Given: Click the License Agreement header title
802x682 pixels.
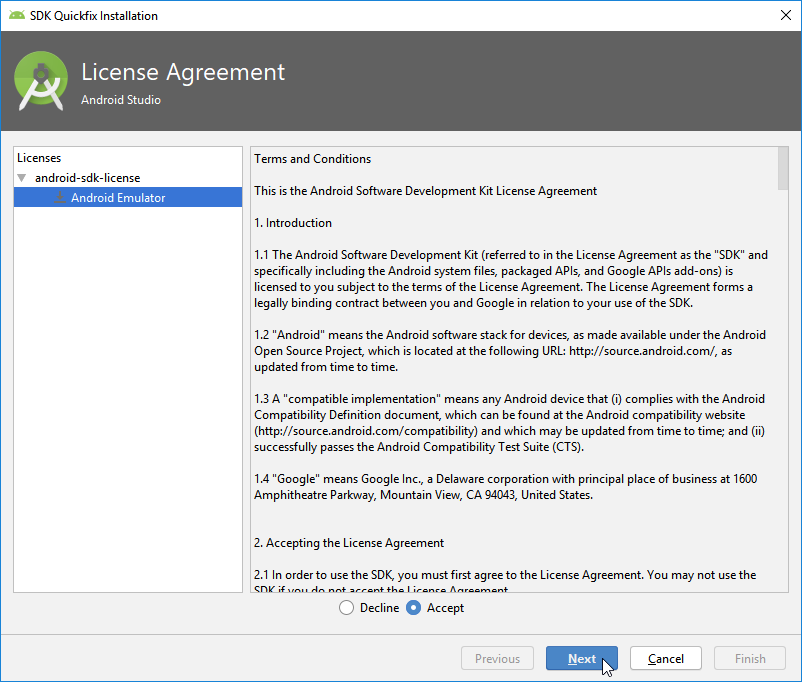Looking at the screenshot, I should pos(183,73).
